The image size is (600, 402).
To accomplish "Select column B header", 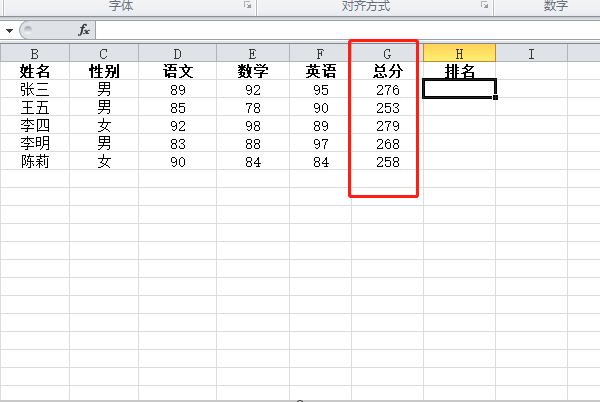I will [35, 53].
